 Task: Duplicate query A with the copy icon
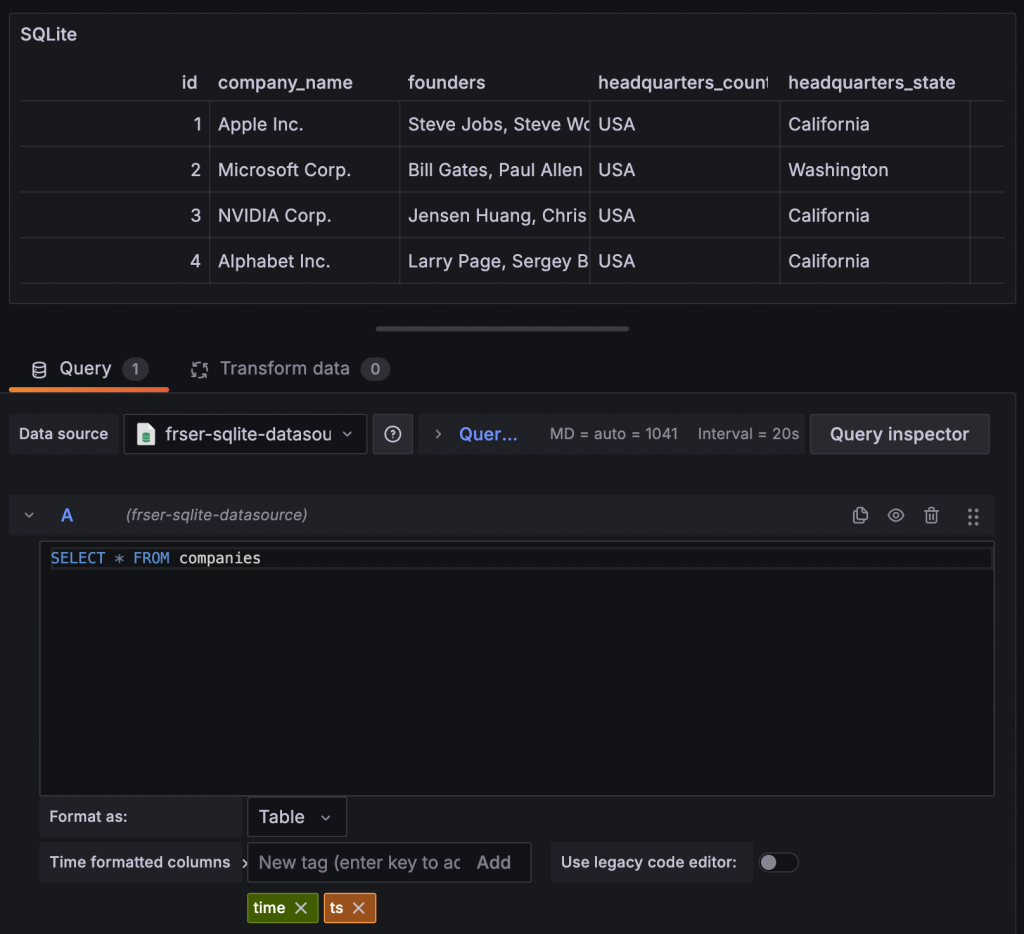point(860,515)
